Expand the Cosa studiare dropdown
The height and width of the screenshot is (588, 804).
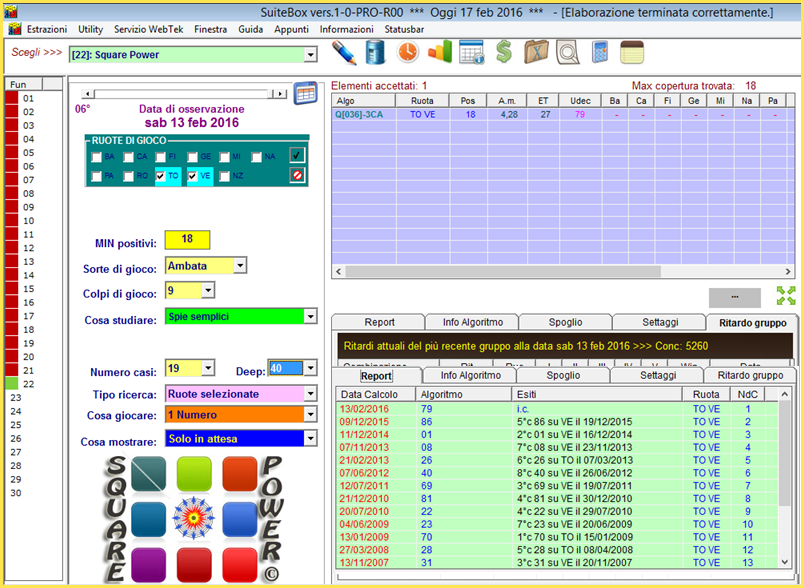coord(311,317)
